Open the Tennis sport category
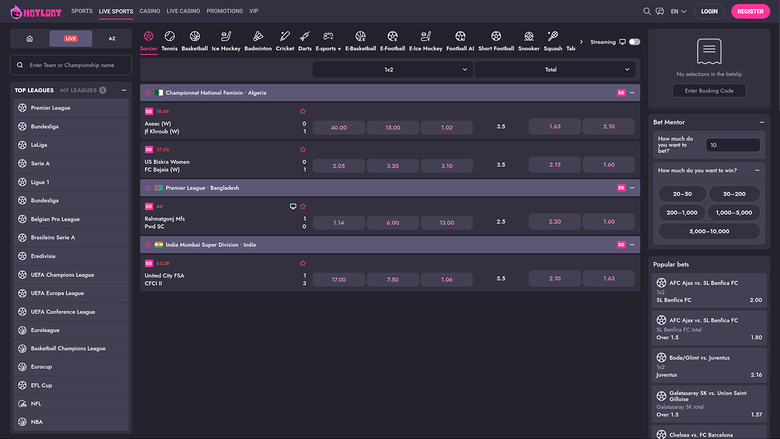 (170, 41)
